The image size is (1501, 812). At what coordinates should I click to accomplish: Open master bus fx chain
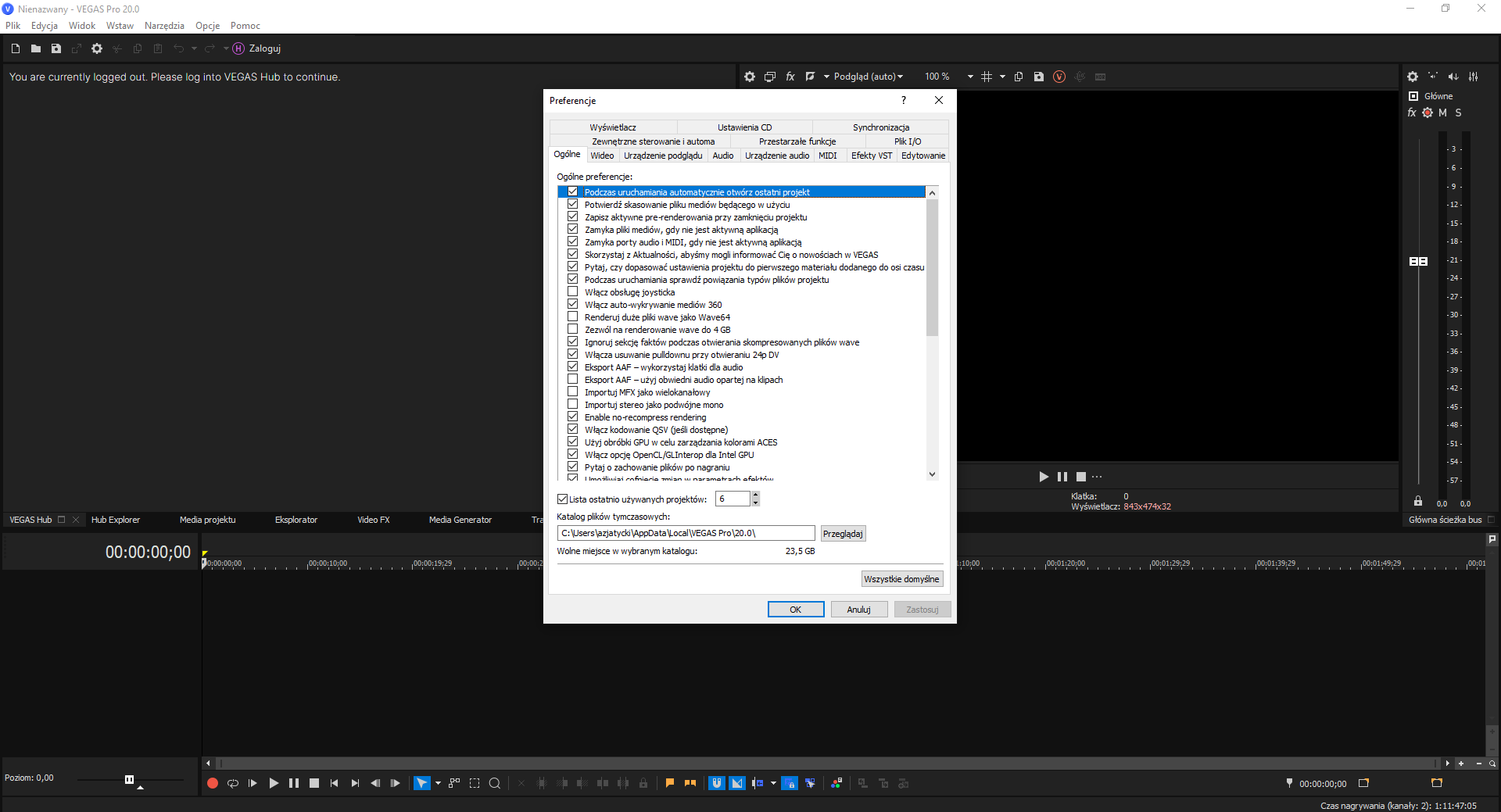click(x=1412, y=113)
